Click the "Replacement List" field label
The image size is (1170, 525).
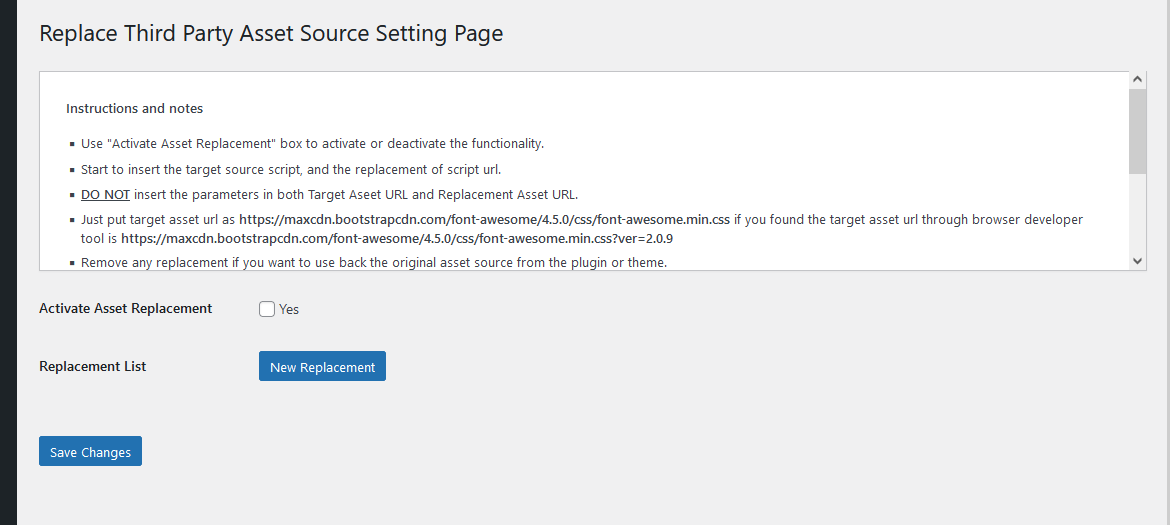coord(93,366)
